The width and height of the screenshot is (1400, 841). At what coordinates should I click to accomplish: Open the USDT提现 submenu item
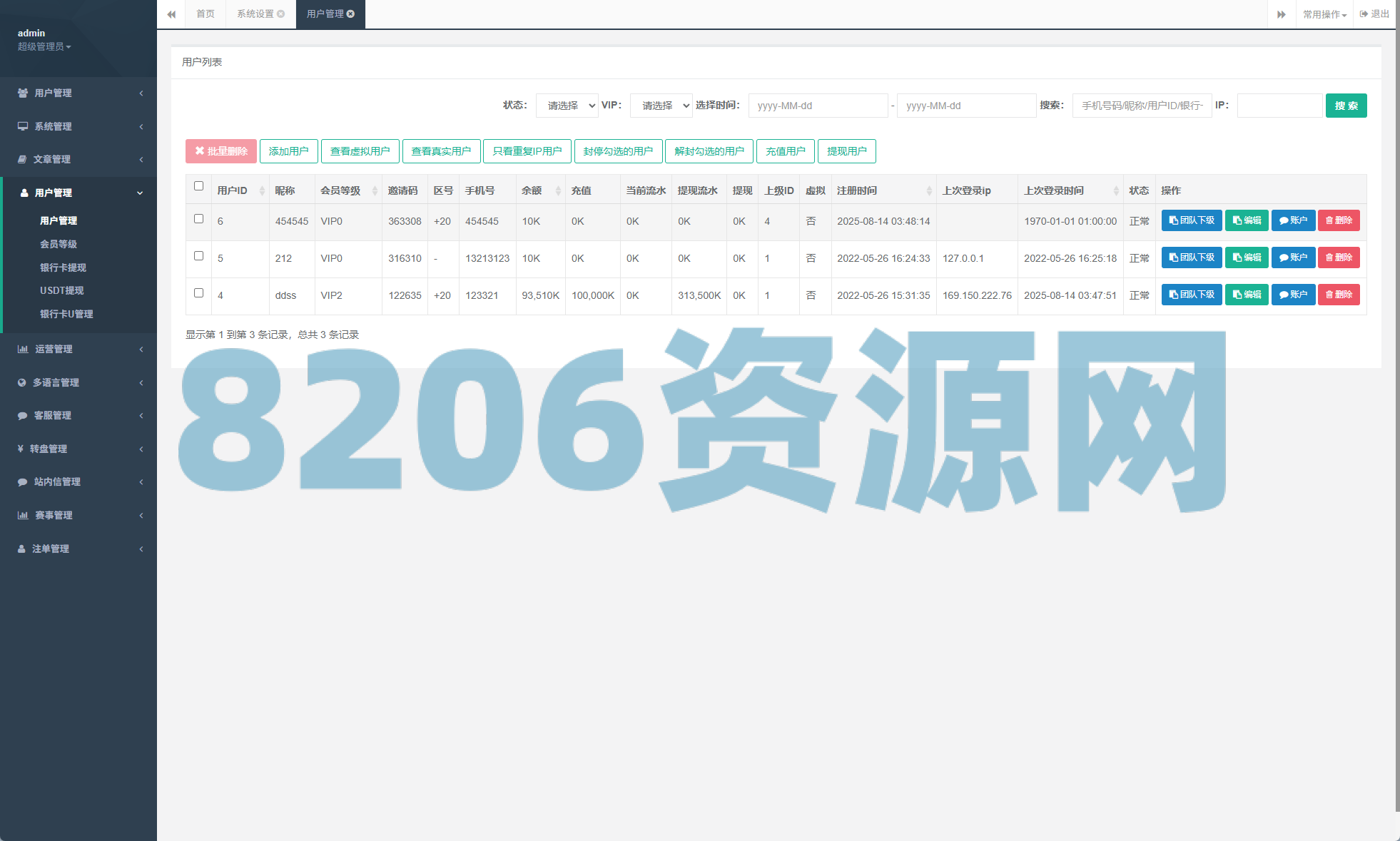pos(61,290)
